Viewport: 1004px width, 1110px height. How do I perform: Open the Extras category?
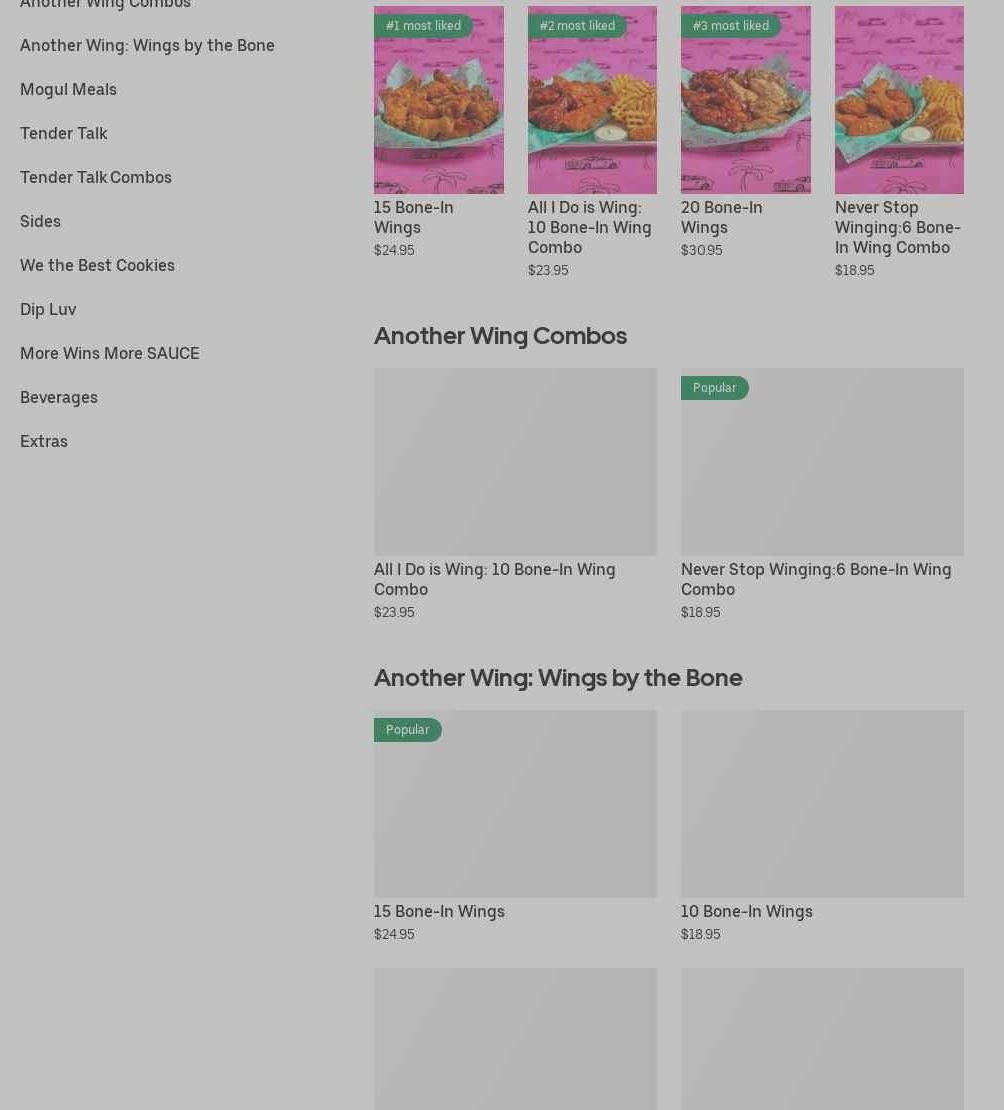coord(44,441)
